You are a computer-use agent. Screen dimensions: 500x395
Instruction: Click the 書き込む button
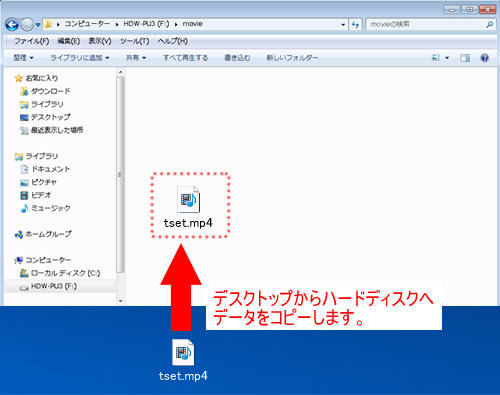click(237, 58)
